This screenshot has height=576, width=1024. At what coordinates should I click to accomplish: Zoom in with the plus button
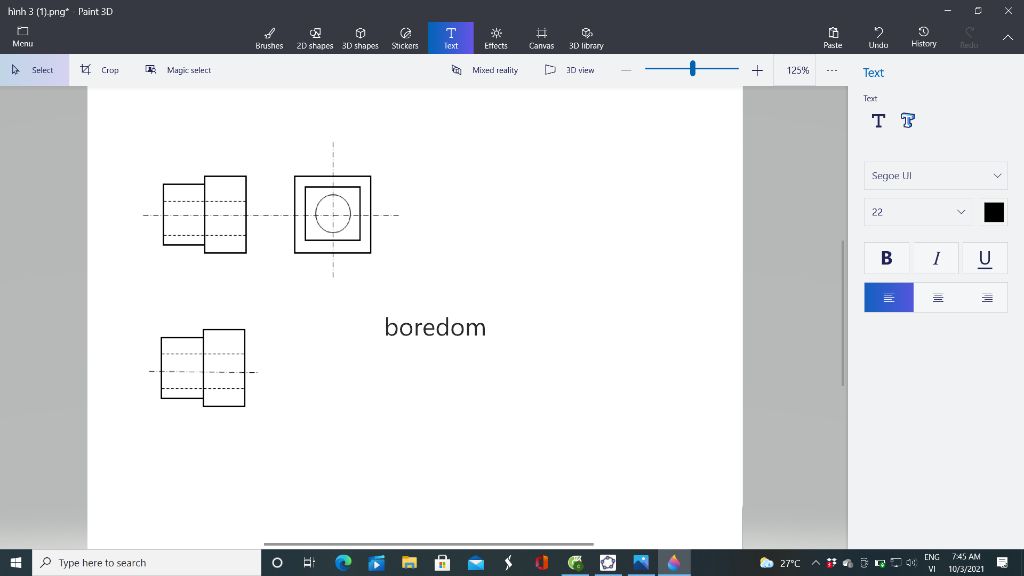pyautogui.click(x=757, y=70)
